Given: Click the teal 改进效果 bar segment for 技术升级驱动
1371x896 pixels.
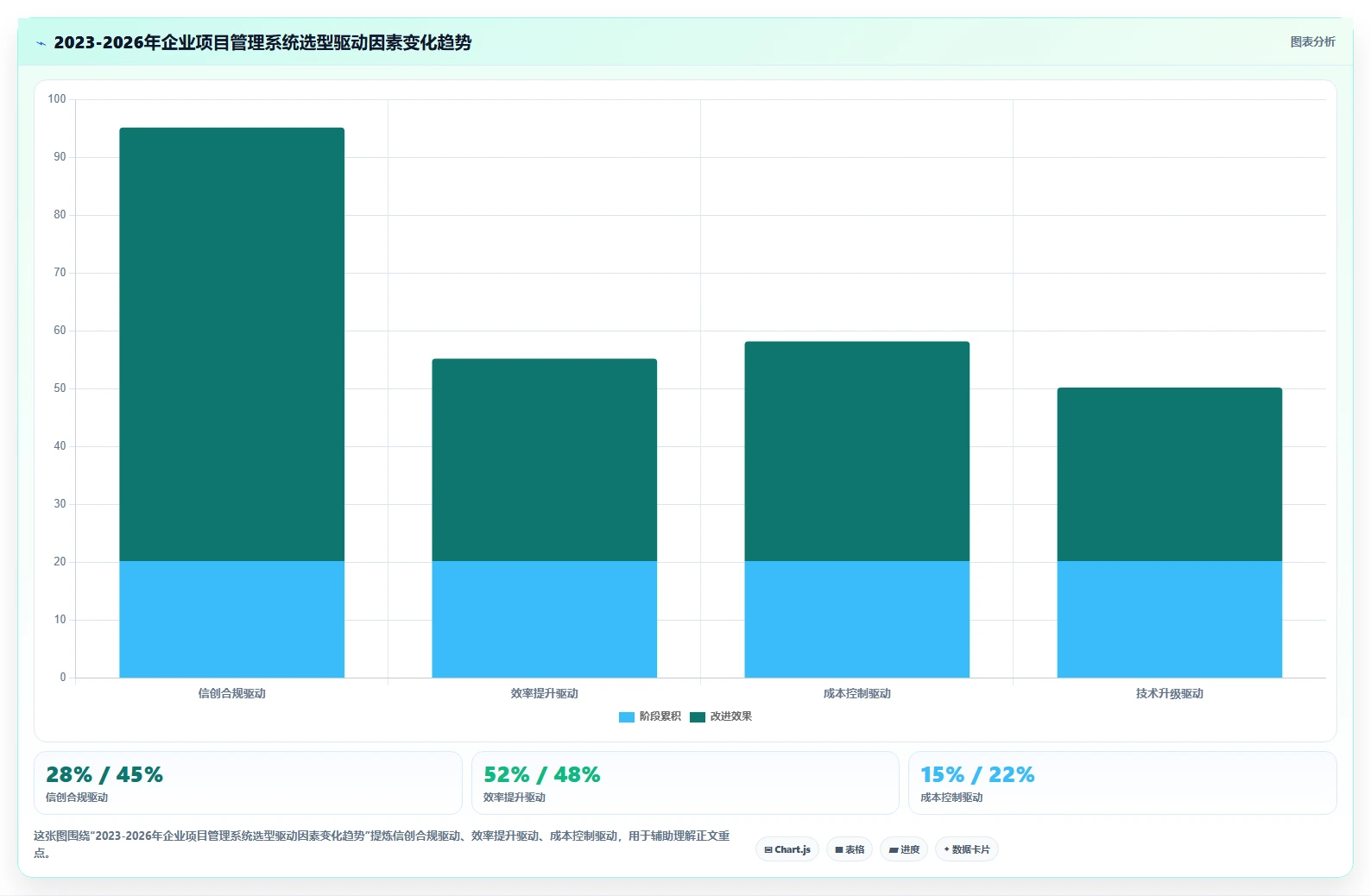Looking at the screenshot, I should [x=1169, y=475].
